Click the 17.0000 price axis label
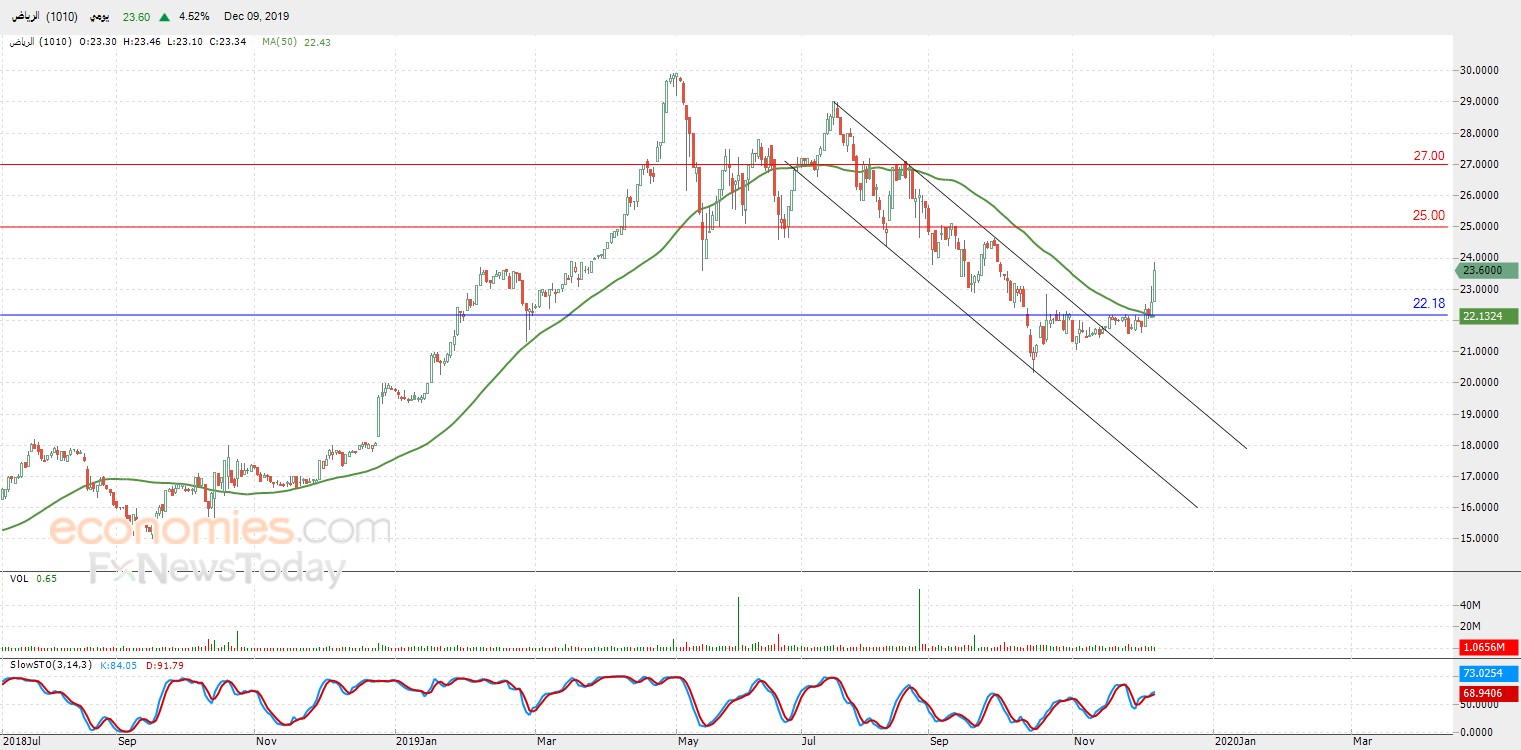Image resolution: width=1521 pixels, height=750 pixels. [1479, 477]
